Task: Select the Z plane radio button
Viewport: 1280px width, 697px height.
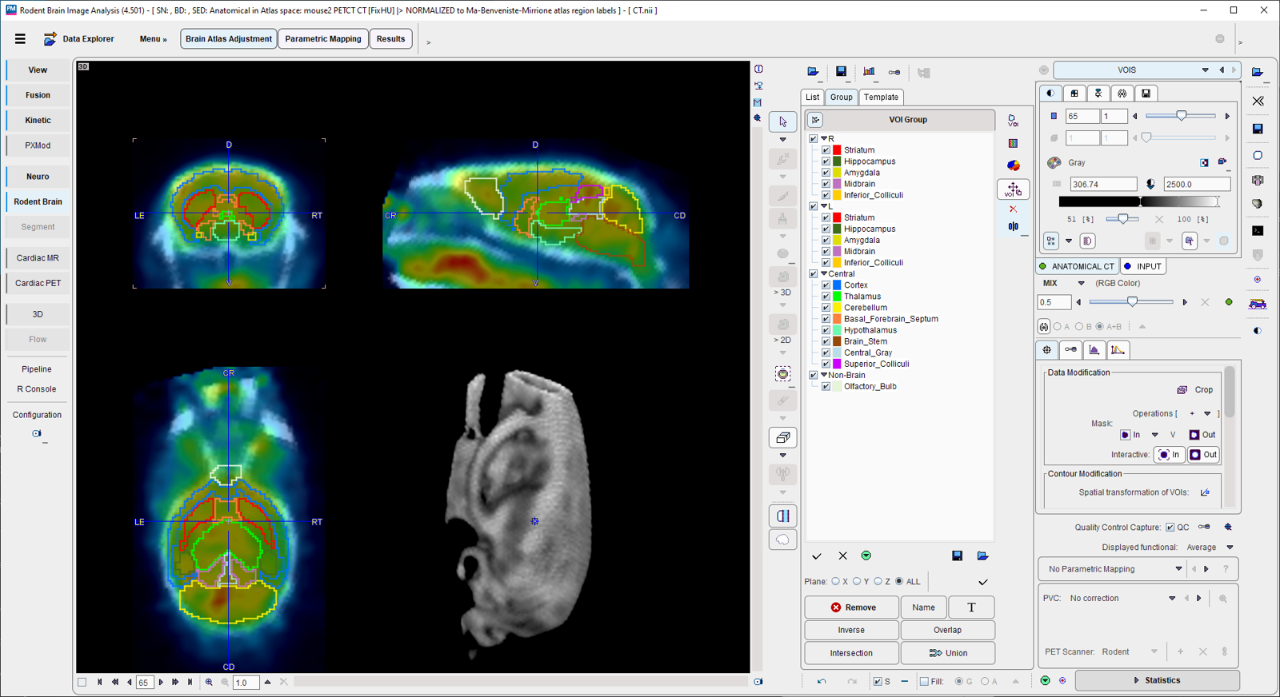Action: click(879, 581)
